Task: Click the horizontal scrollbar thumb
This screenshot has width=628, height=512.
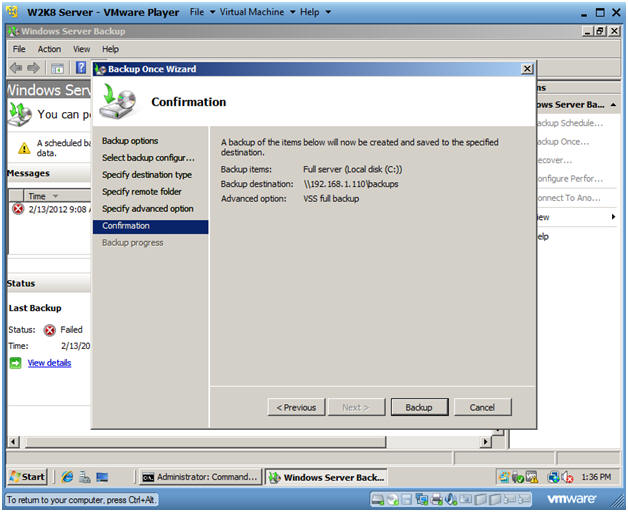Action: point(205,442)
